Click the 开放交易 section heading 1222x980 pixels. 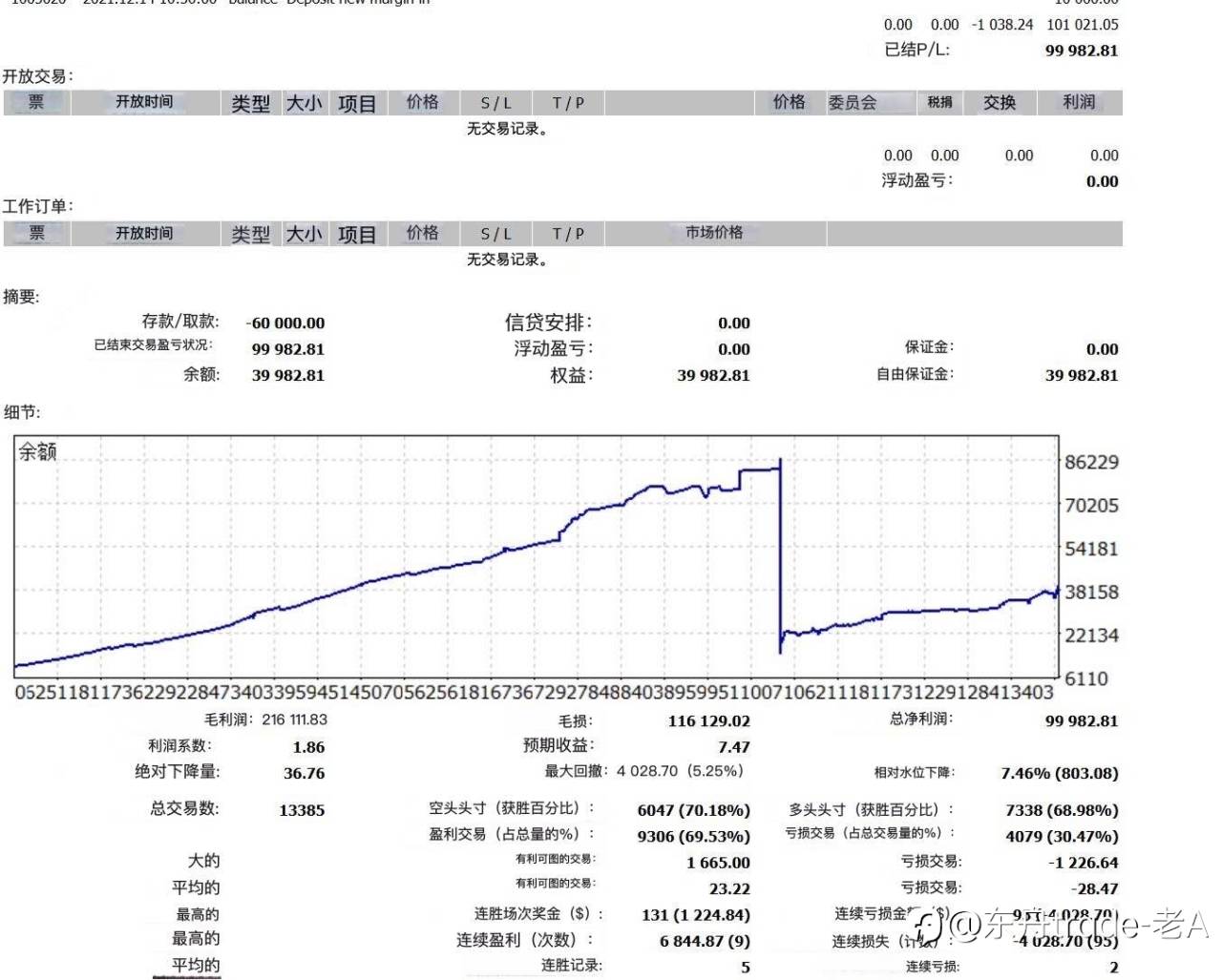[37, 76]
